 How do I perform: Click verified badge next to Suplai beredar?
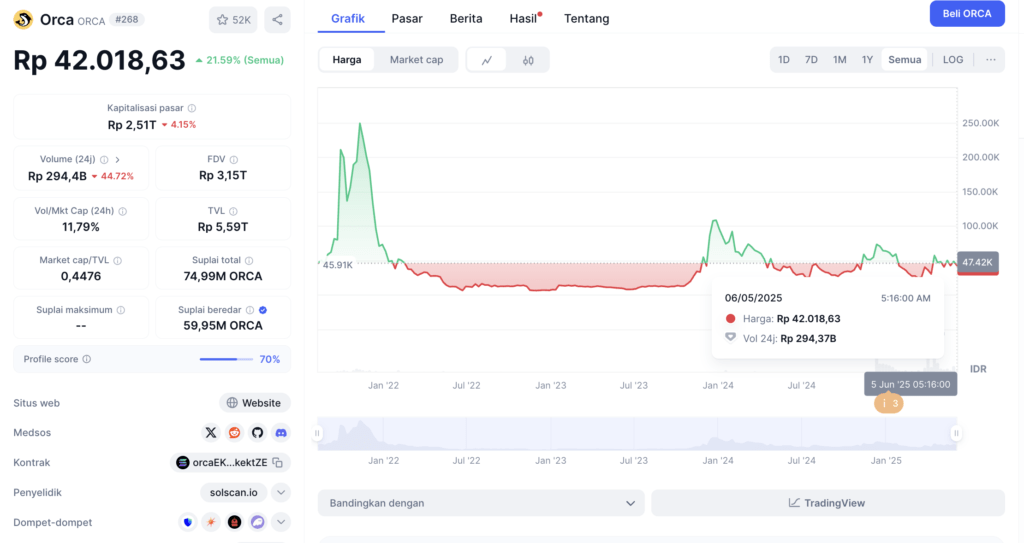click(x=263, y=310)
